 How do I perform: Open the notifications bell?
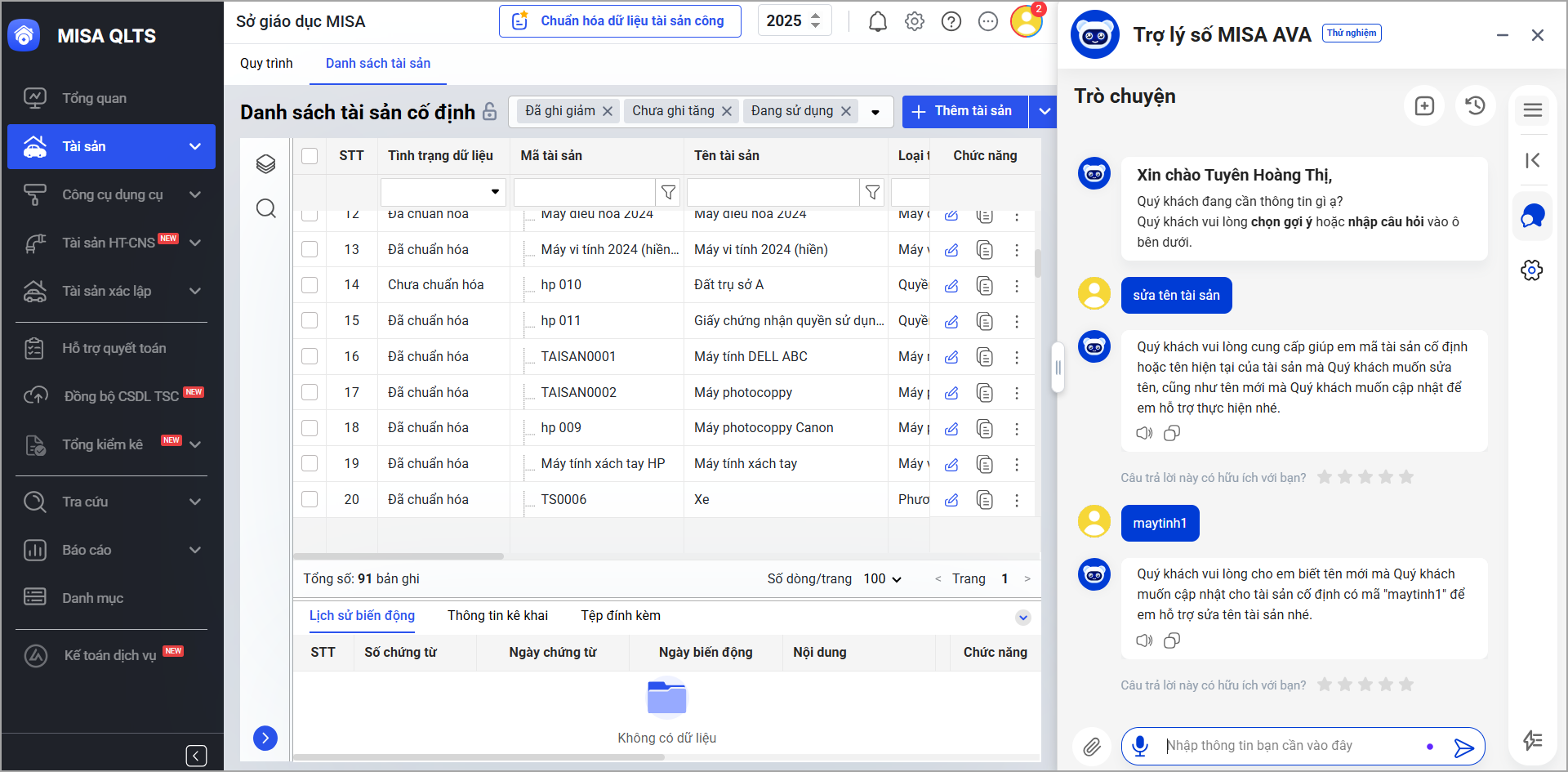(877, 22)
